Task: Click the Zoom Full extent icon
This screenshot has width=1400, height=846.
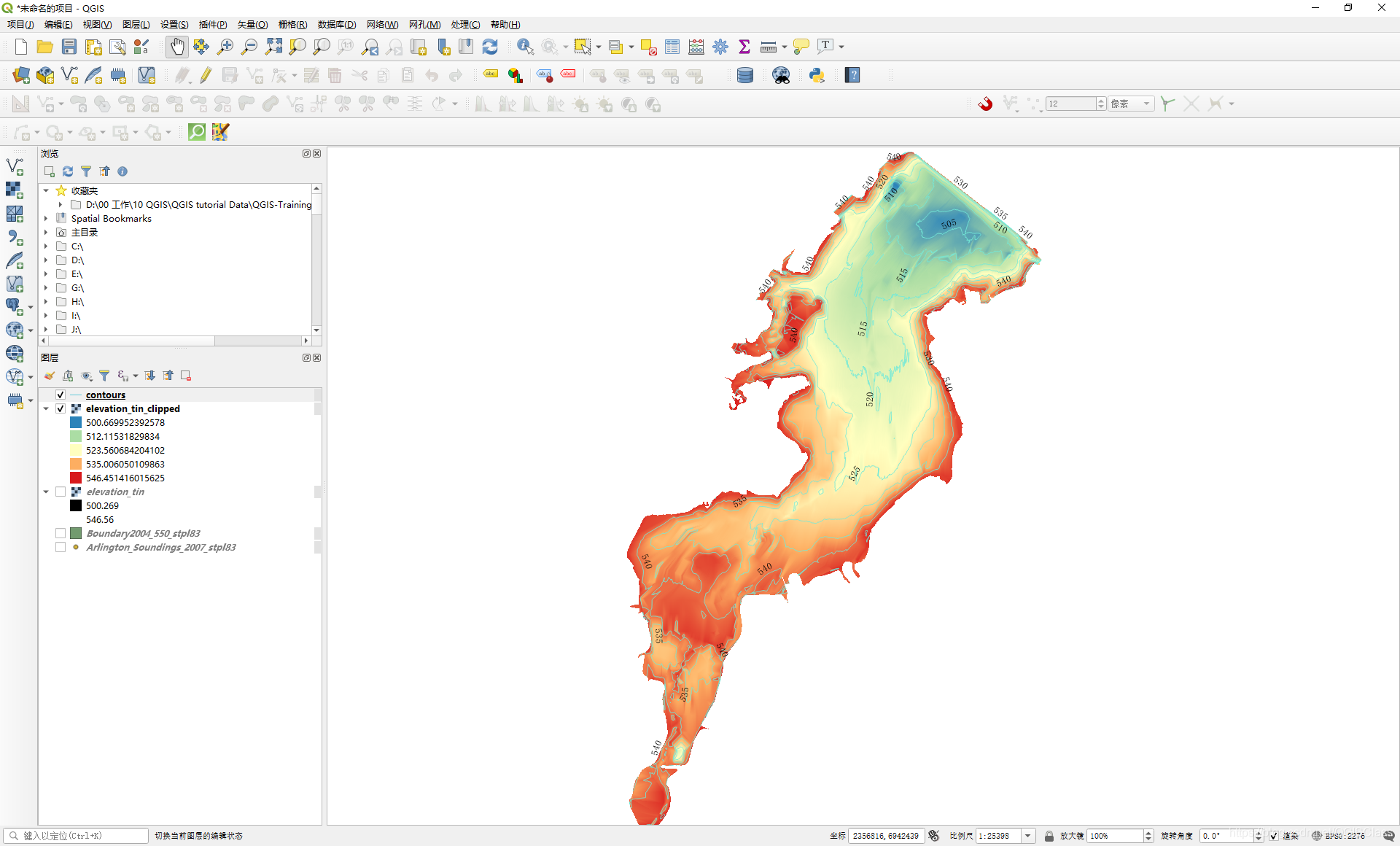Action: coord(273,47)
